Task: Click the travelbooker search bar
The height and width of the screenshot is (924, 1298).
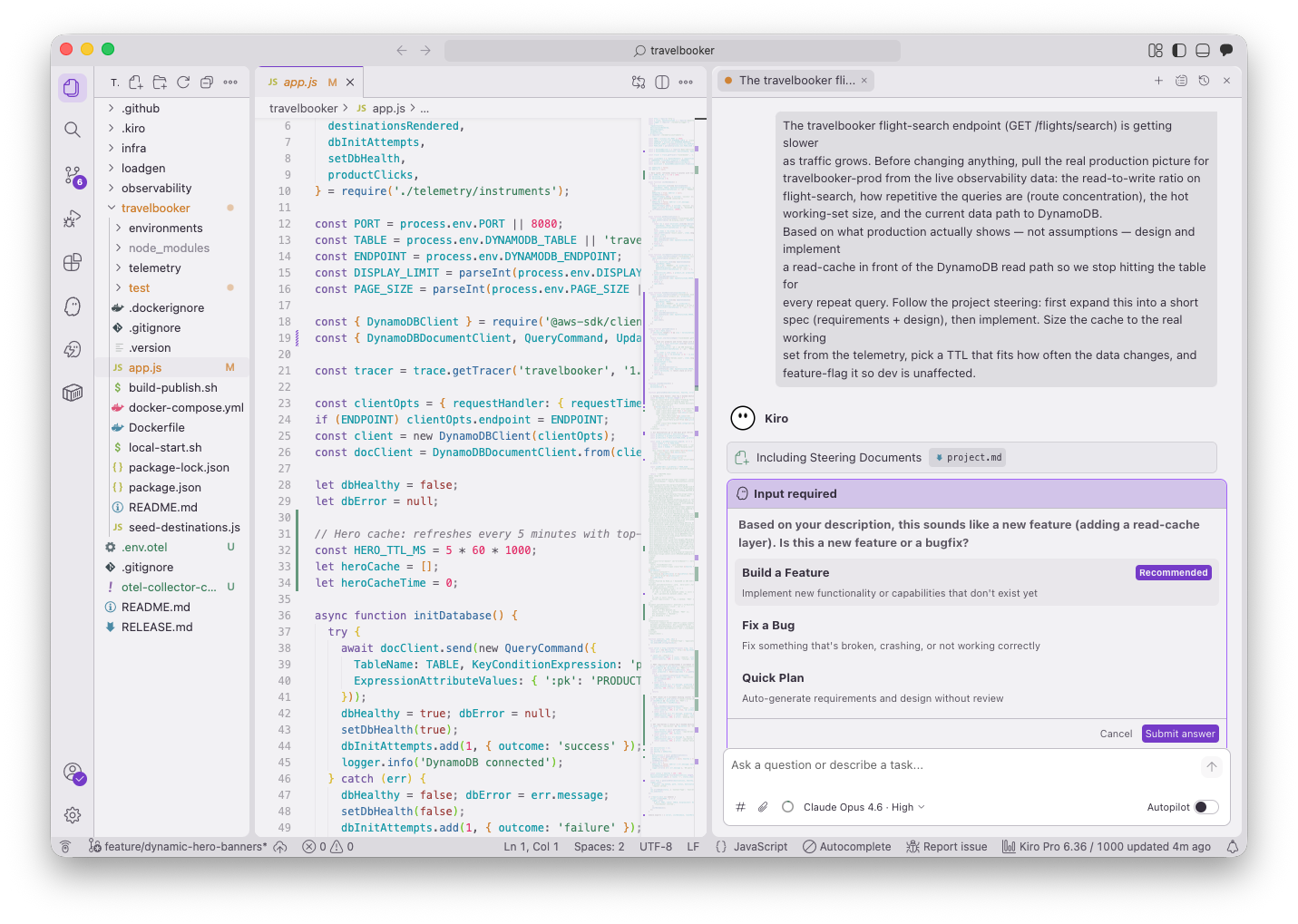Action: click(672, 51)
